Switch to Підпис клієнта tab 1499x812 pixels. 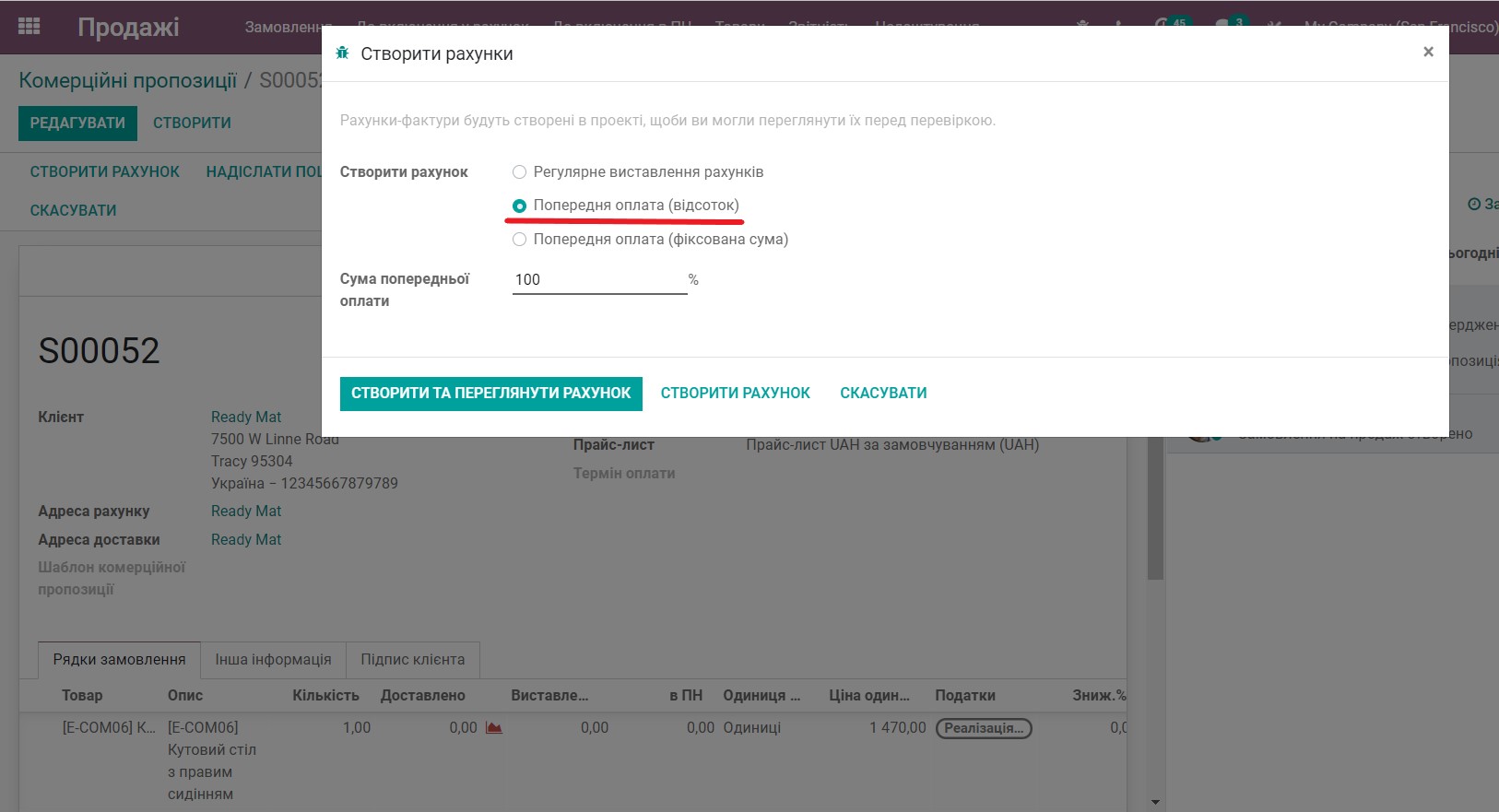tap(412, 660)
